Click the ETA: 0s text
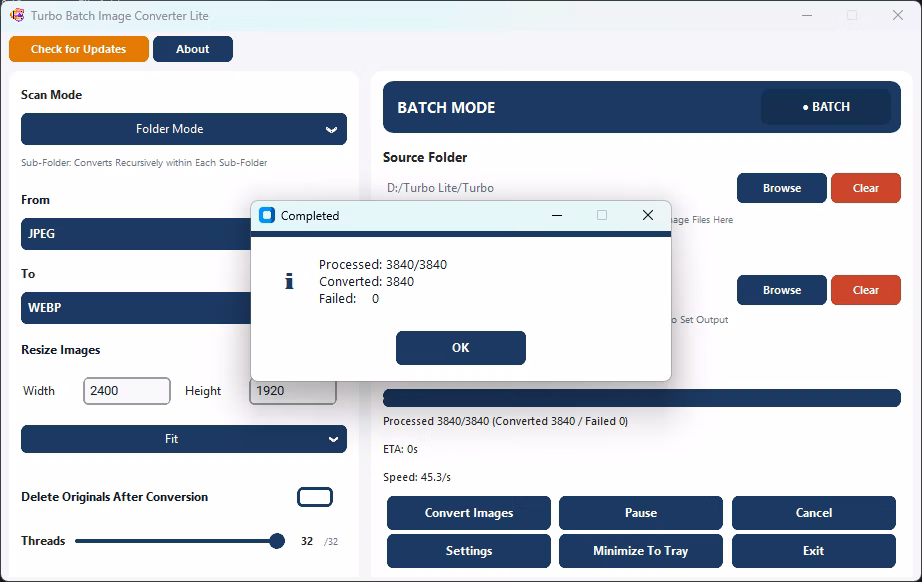Screen dimensions: 922x582 click(x=400, y=449)
